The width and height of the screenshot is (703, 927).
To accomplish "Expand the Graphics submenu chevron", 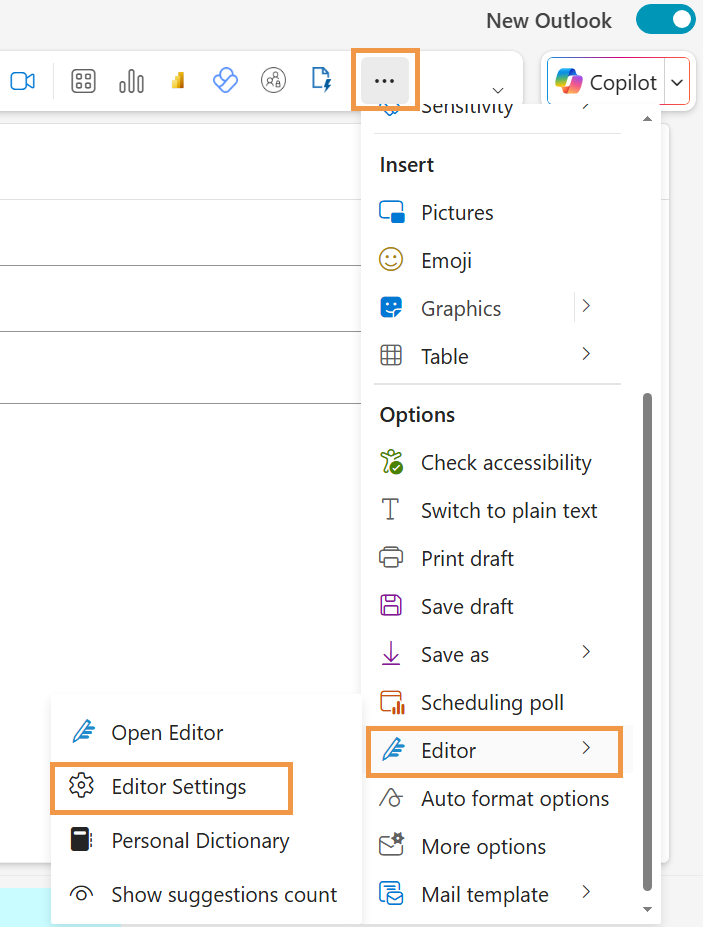I will 586,306.
